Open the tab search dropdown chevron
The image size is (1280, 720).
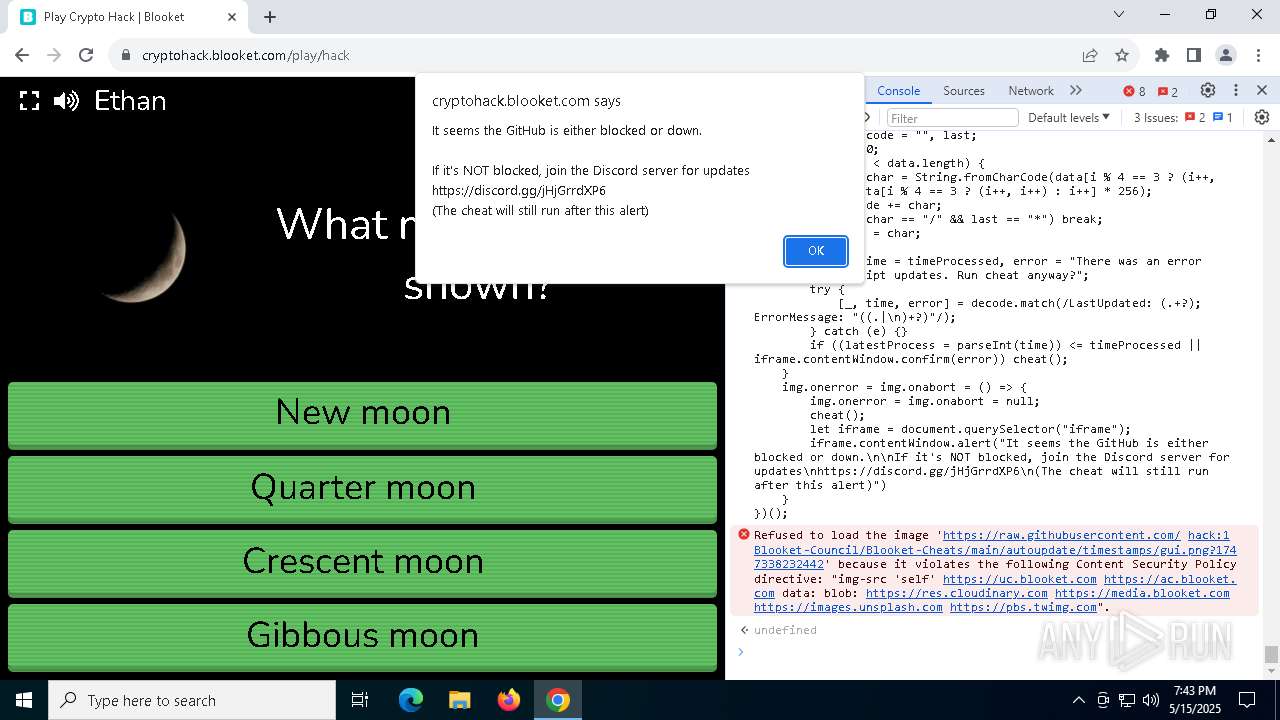[x=1119, y=14]
